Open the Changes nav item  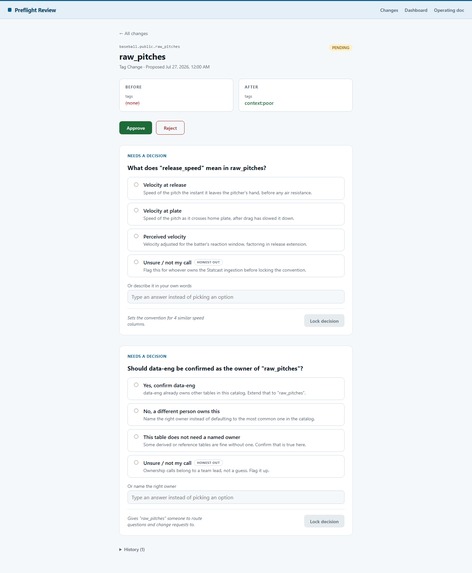click(389, 10)
